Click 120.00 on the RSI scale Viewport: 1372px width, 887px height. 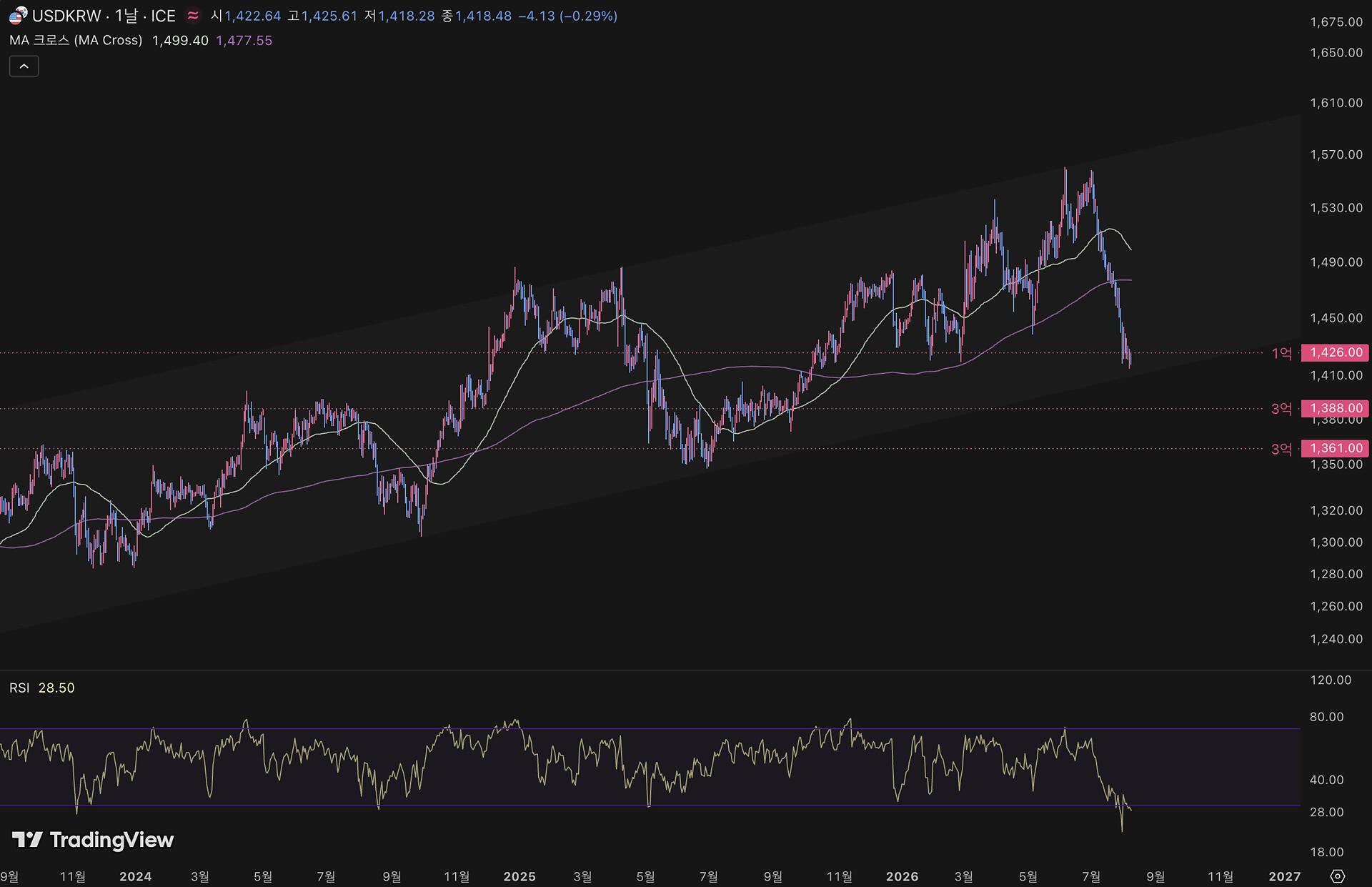[1331, 680]
